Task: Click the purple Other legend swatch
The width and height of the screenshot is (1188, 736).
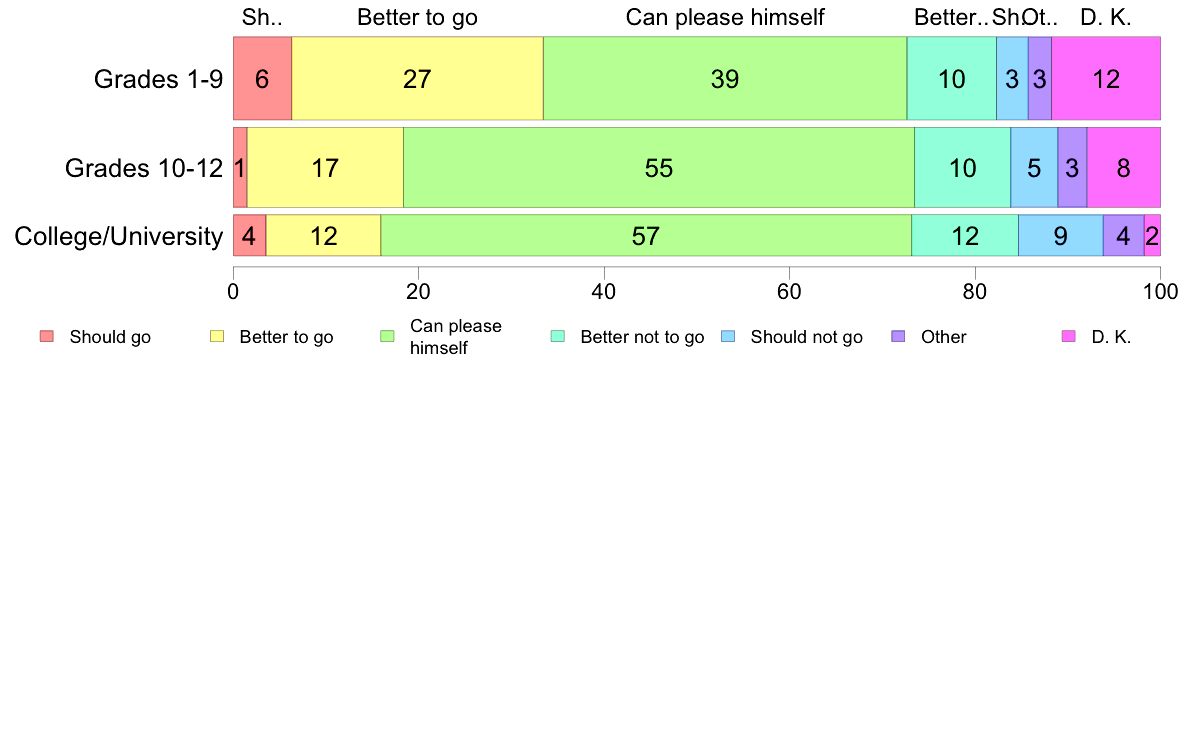Action: tap(899, 337)
